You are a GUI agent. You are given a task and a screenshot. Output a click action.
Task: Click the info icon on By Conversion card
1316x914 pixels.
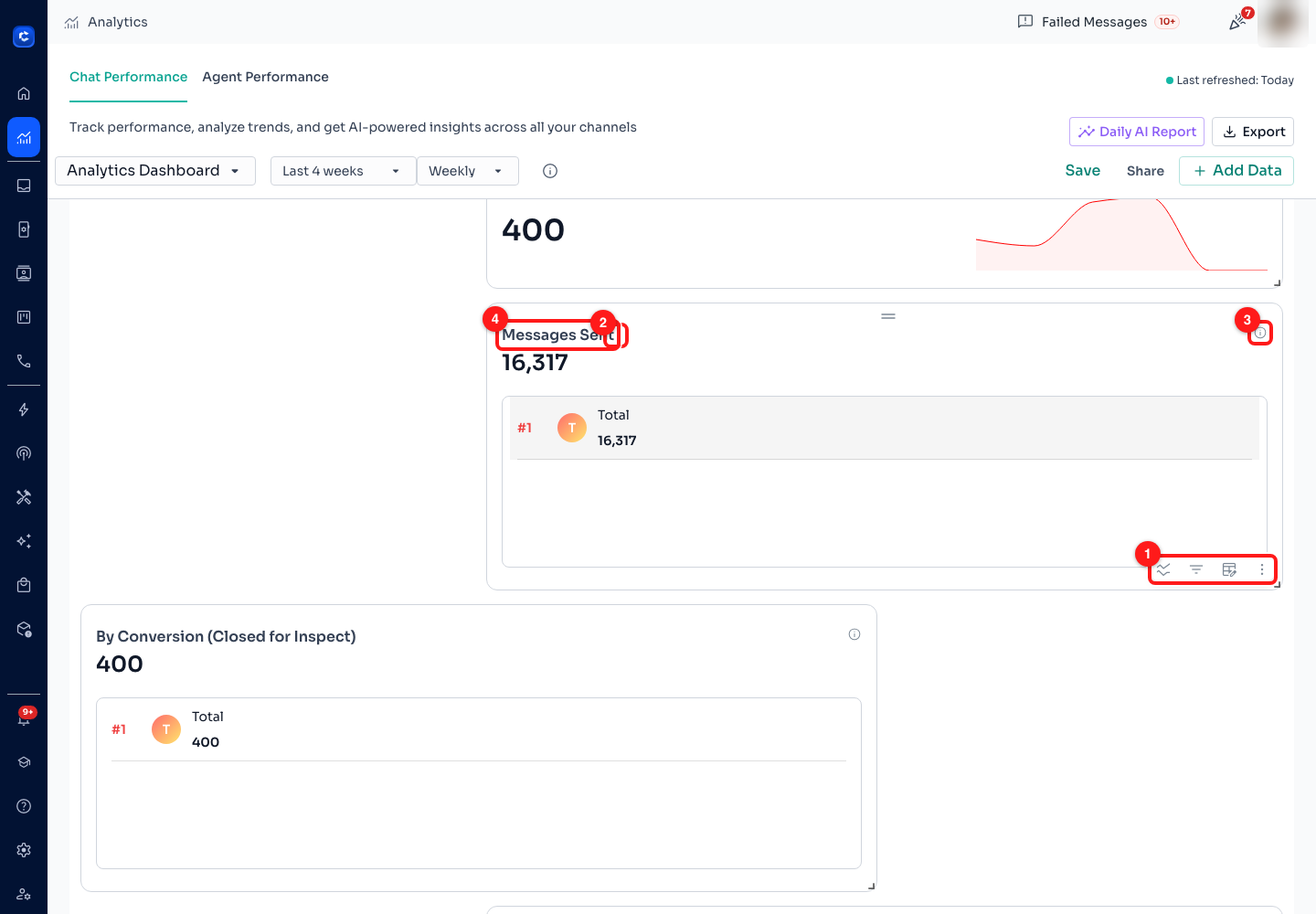[854, 634]
